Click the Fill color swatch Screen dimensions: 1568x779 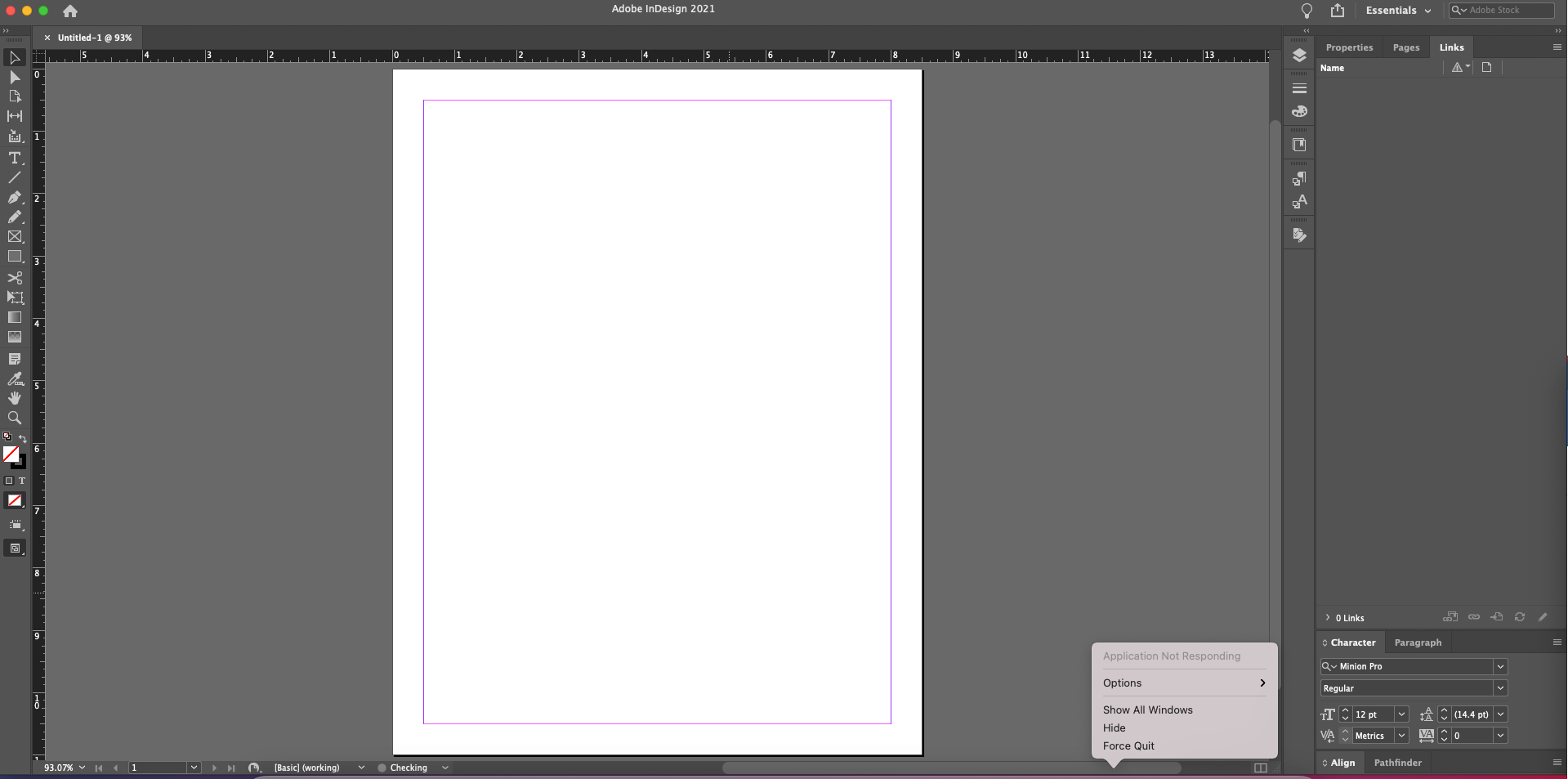pos(12,454)
